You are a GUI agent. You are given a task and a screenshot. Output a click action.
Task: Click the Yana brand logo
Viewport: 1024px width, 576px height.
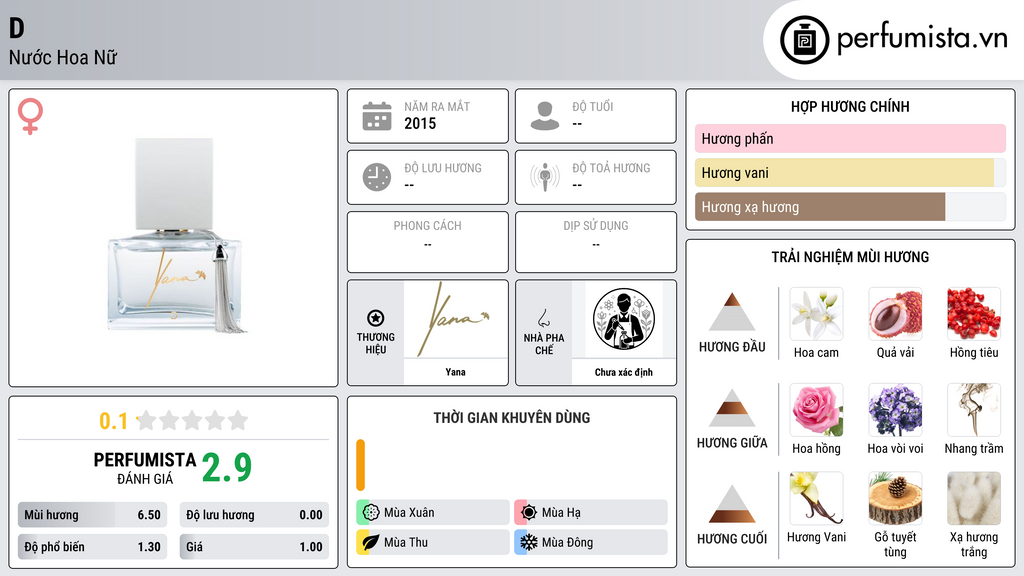pos(455,319)
